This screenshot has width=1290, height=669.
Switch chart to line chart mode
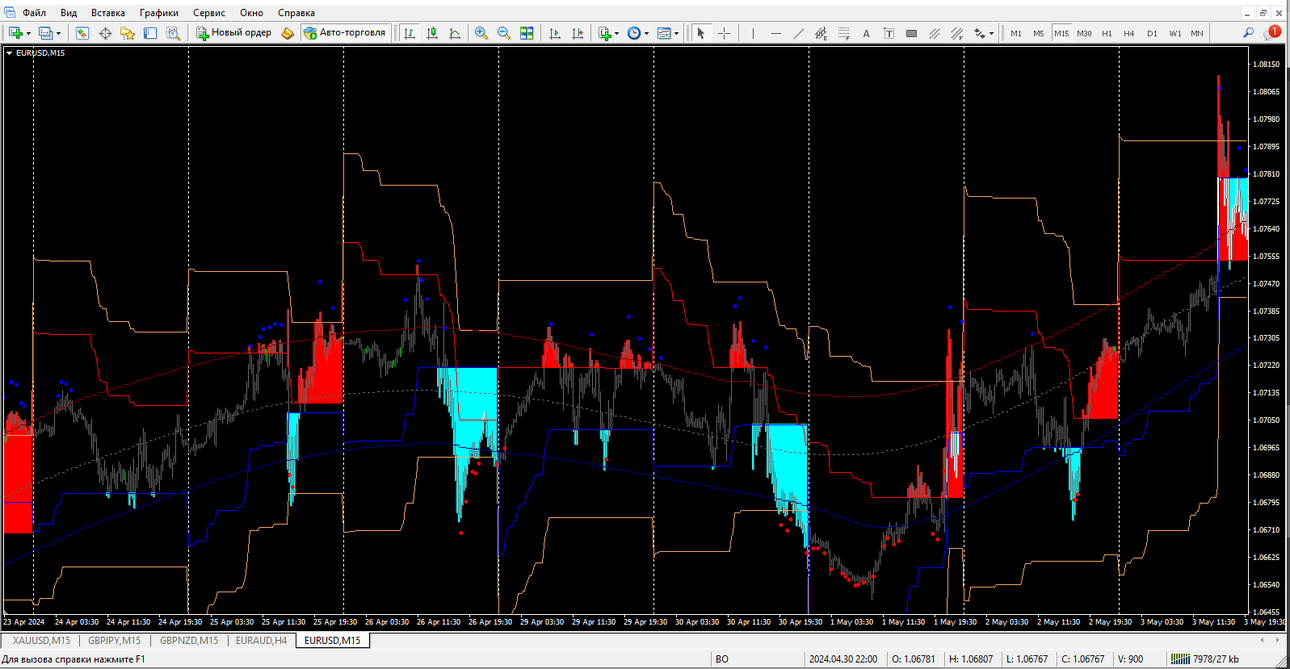455,33
